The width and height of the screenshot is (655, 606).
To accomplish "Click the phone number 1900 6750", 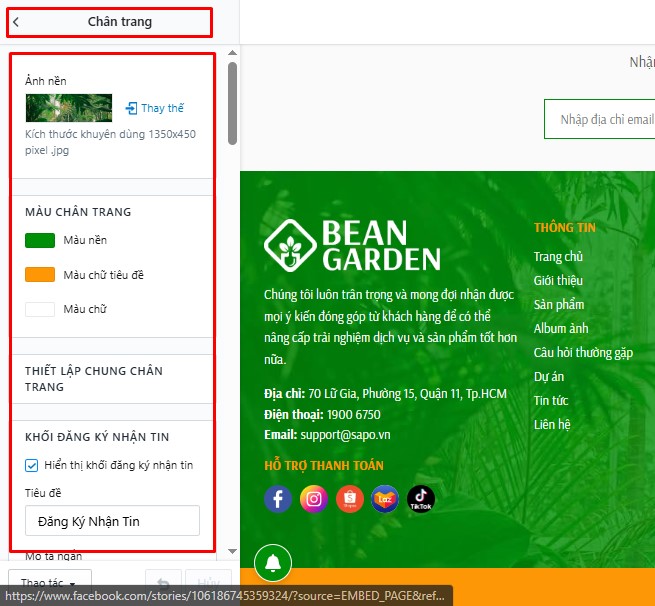I will coord(353,415).
